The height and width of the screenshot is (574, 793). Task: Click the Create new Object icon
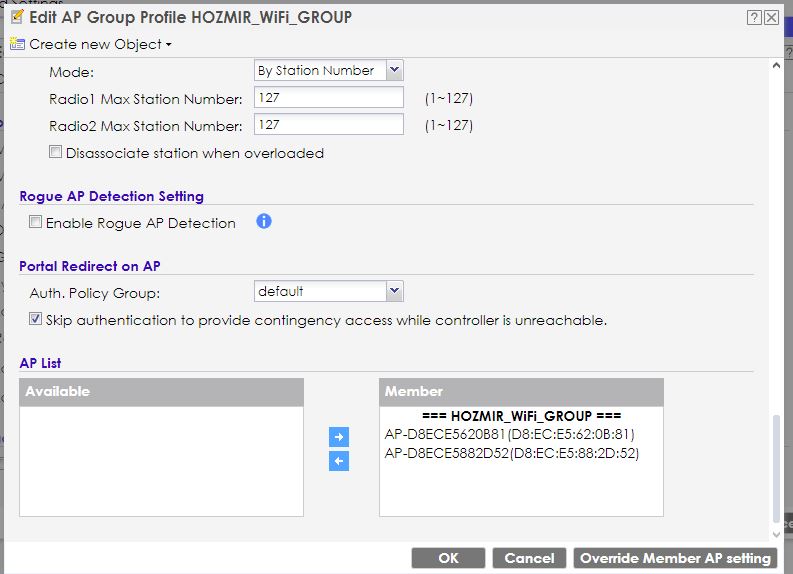[17, 44]
